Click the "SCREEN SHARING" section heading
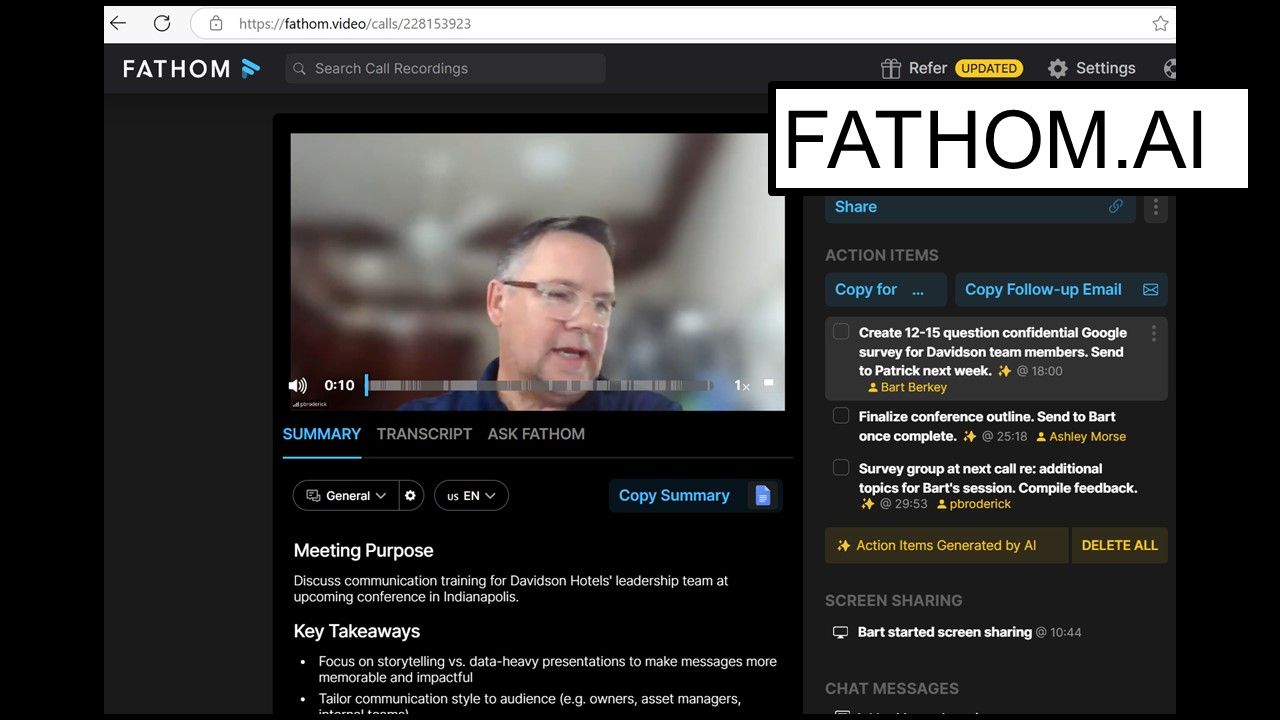The image size is (1280, 720). point(894,601)
